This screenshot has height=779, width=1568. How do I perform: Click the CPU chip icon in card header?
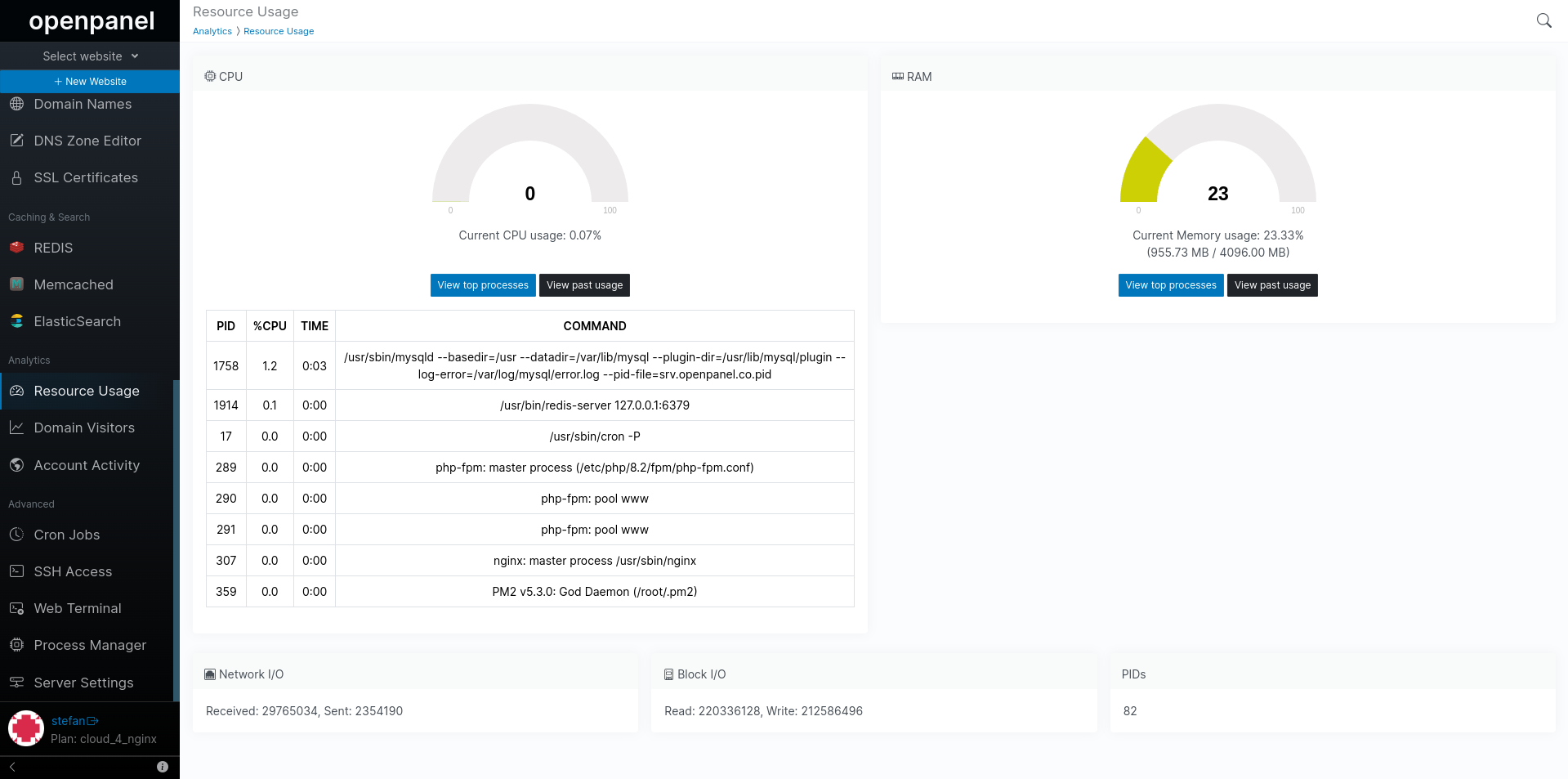pyautogui.click(x=210, y=76)
